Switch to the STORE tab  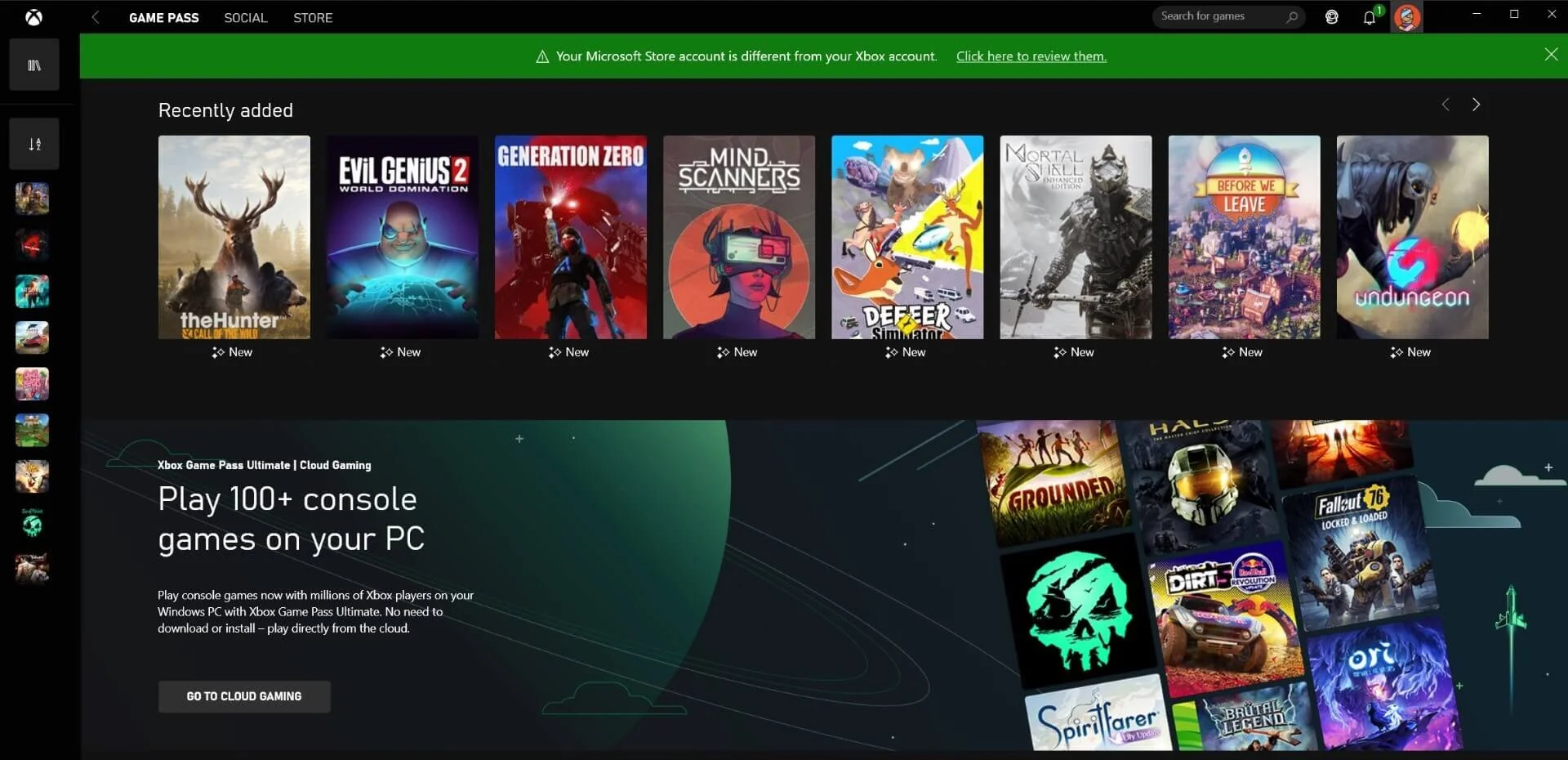coord(312,17)
